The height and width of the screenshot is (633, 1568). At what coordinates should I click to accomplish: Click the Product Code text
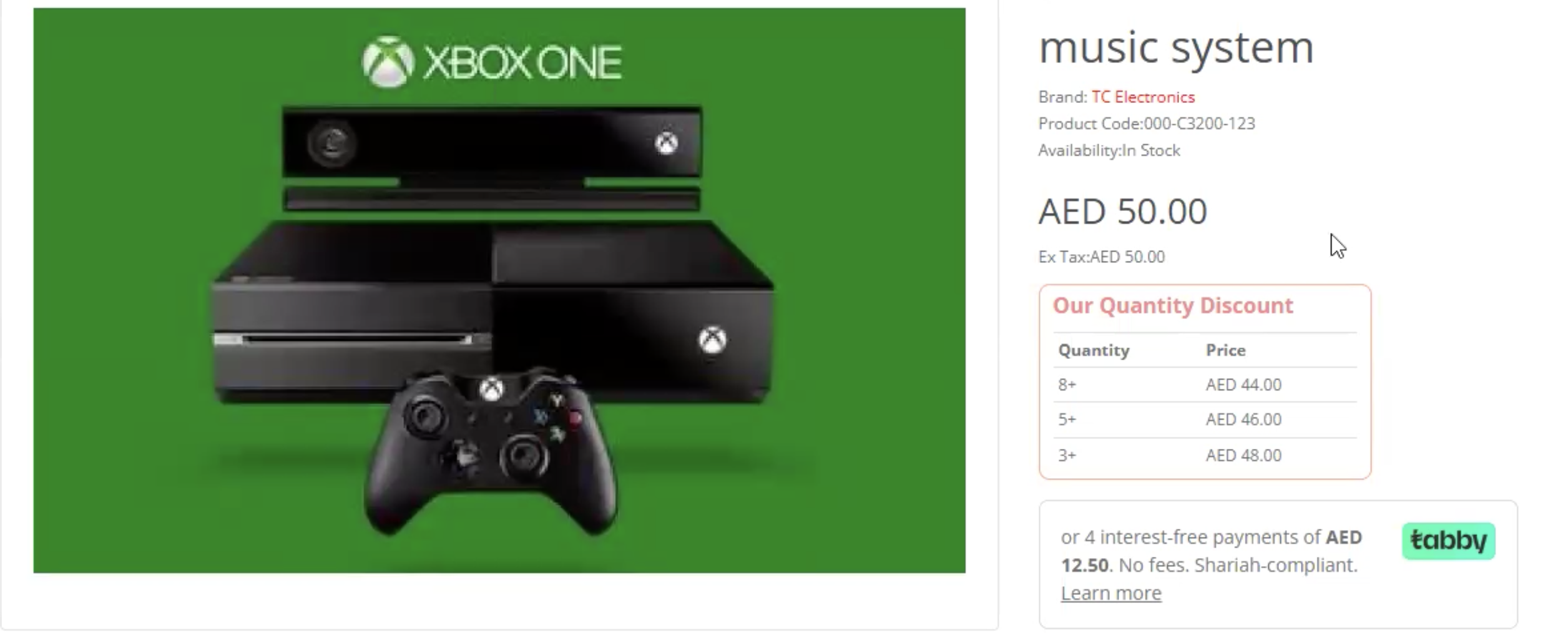(x=1146, y=124)
